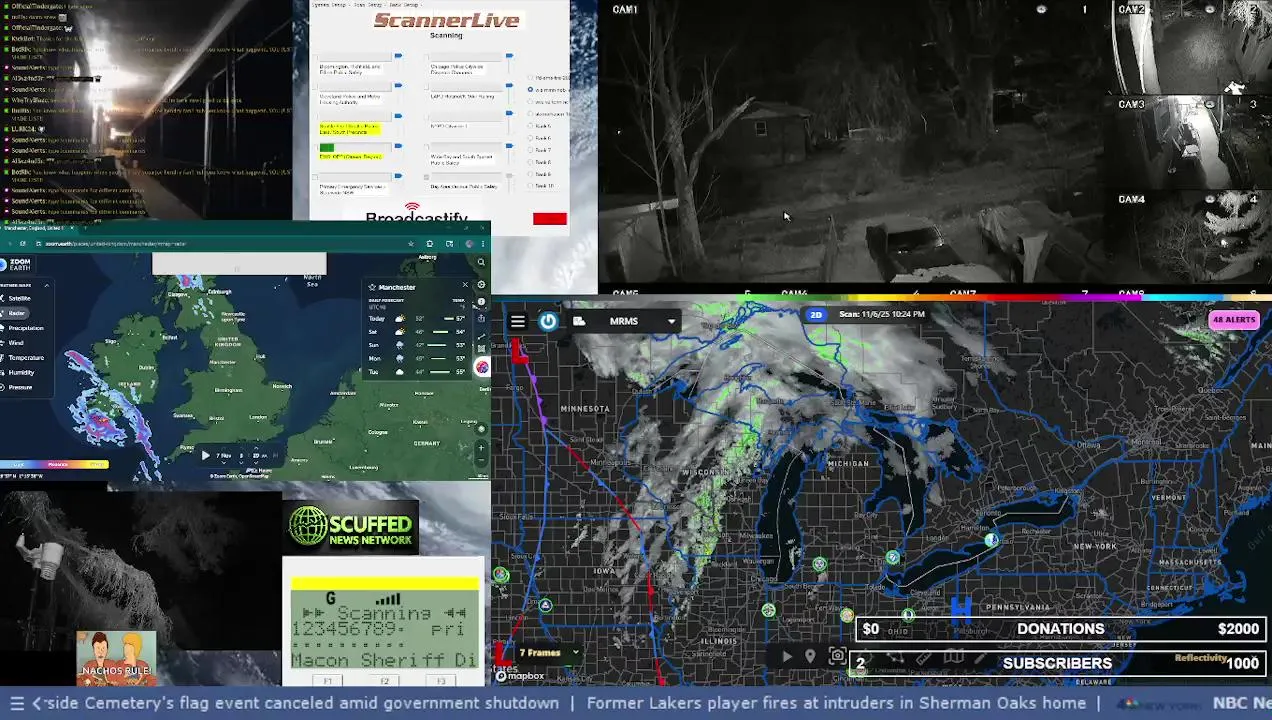The height and width of the screenshot is (720, 1272).
Task: Click Zoom Earth share icon
Action: coord(481,318)
